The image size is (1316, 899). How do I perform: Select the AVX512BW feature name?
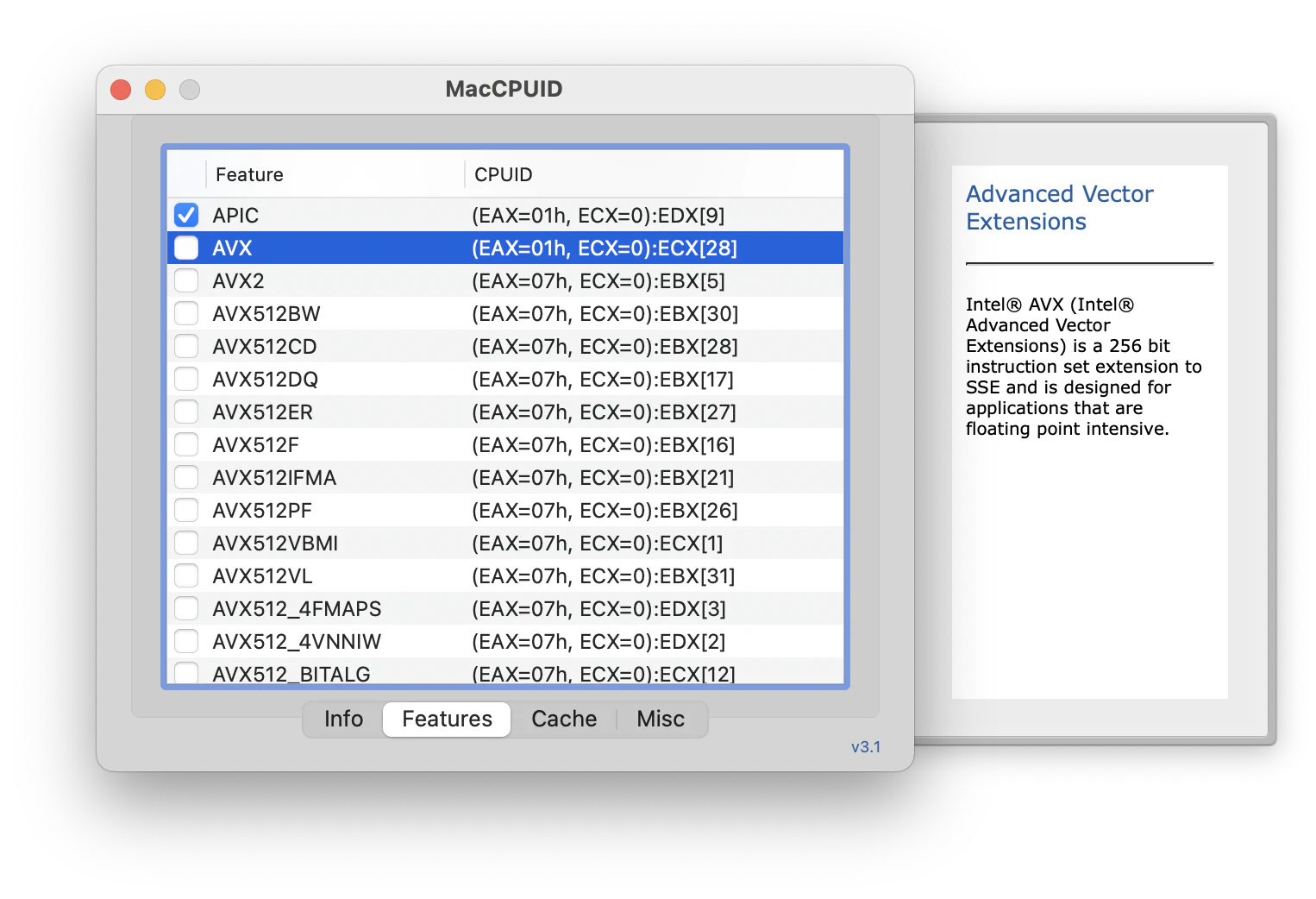pyautogui.click(x=266, y=314)
